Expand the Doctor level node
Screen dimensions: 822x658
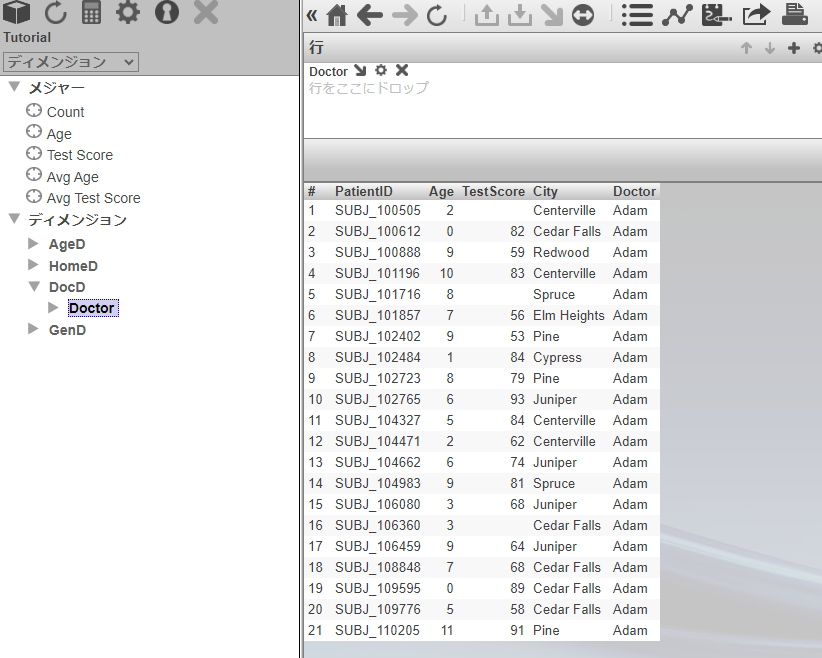pos(53,308)
